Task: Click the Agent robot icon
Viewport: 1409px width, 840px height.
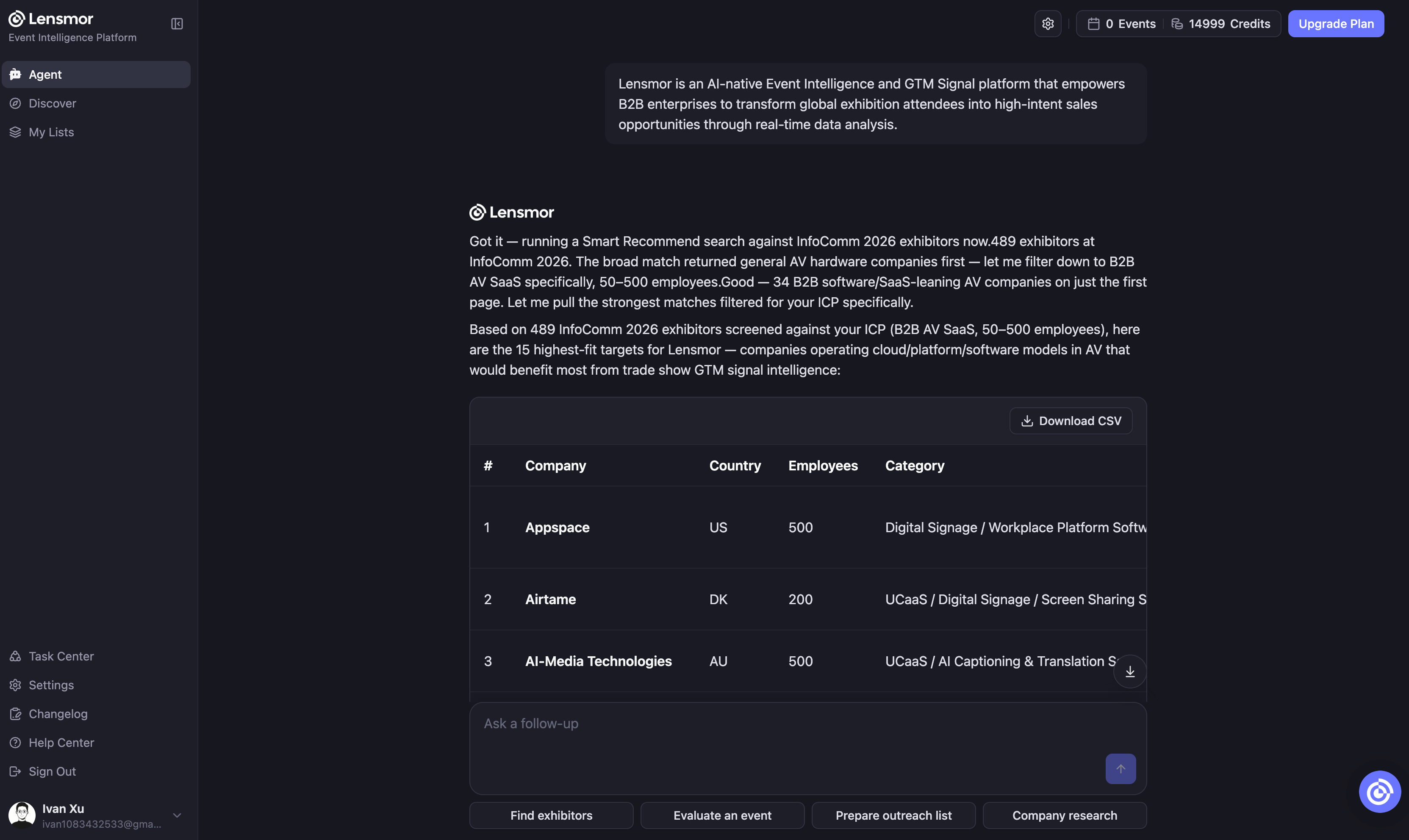Action: 15,74
